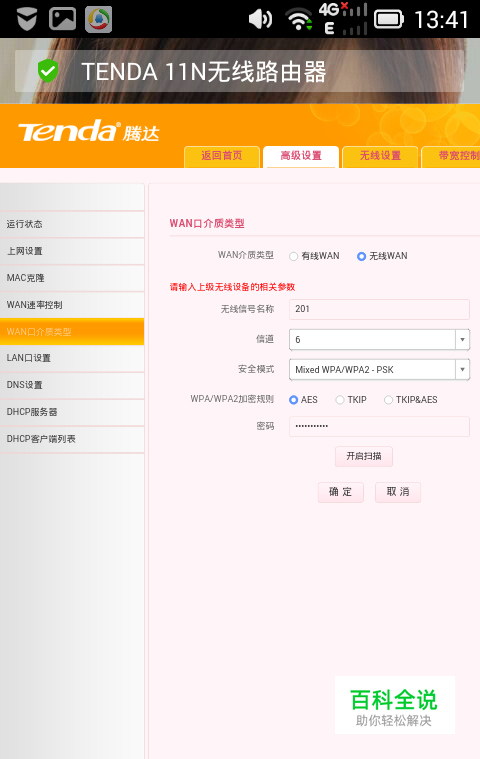
Task: Tap the volume speaker status icon
Action: point(260,19)
